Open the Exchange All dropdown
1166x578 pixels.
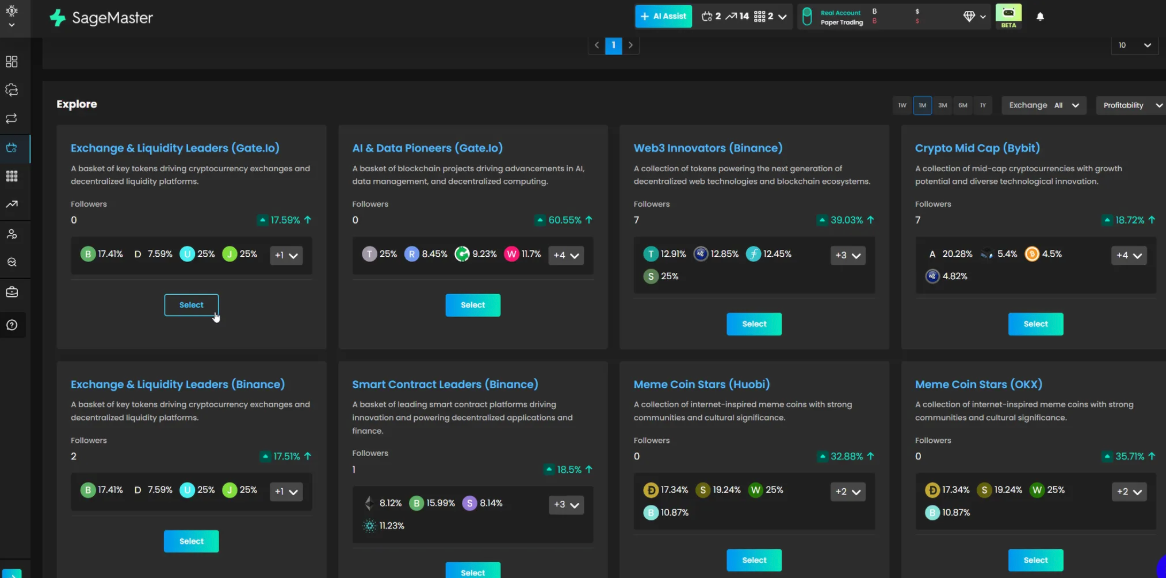coord(1044,106)
